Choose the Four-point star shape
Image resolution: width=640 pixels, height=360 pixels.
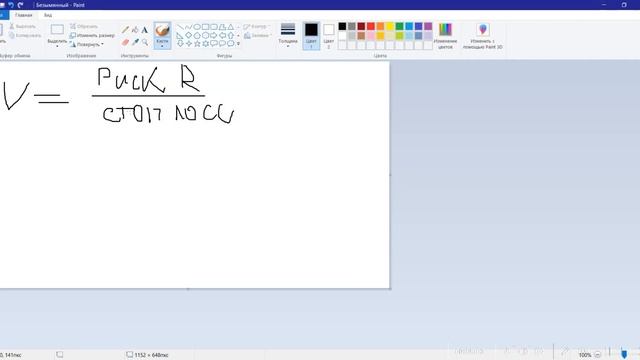tap(189, 44)
